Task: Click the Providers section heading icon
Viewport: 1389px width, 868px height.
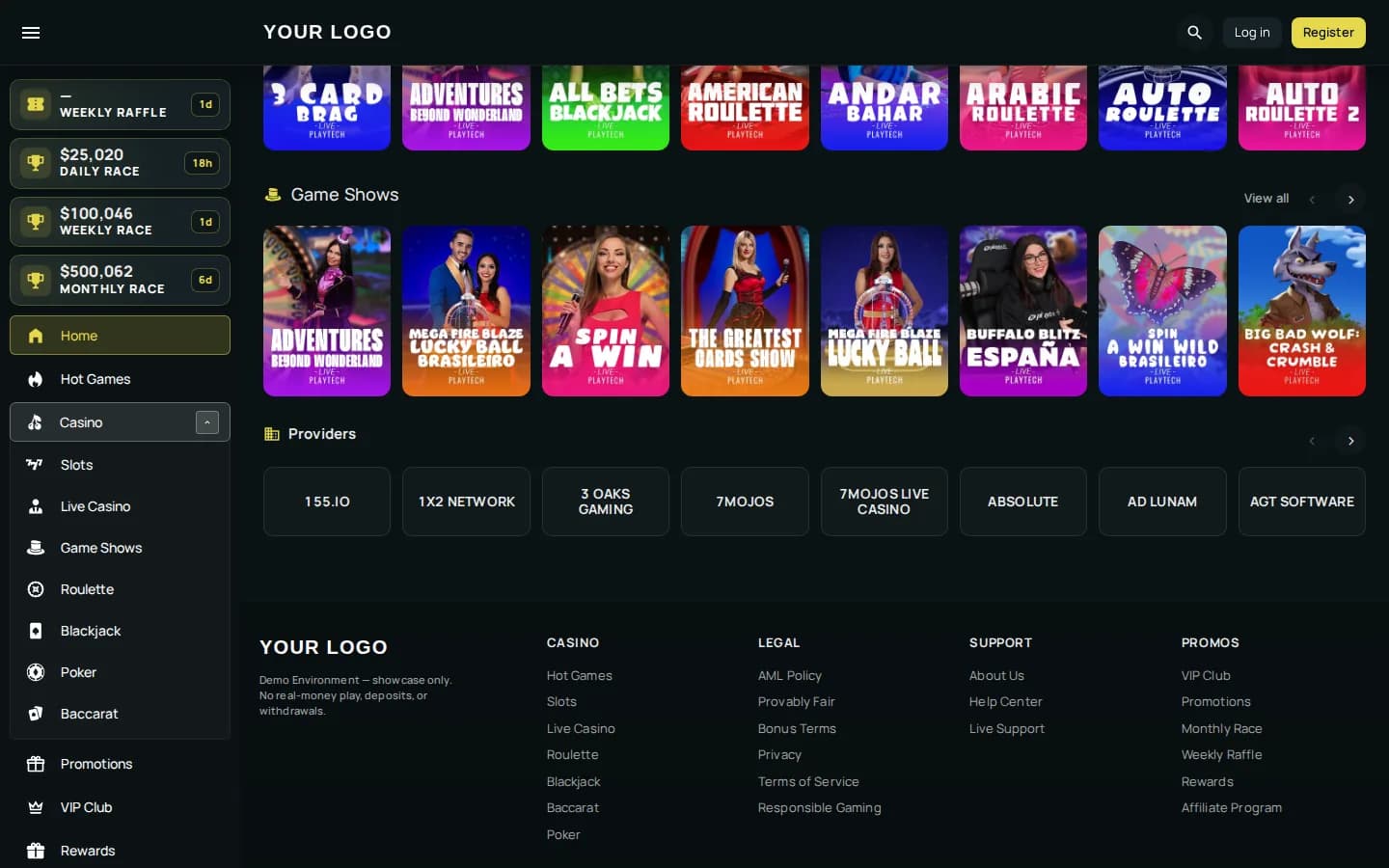Action: point(272,434)
